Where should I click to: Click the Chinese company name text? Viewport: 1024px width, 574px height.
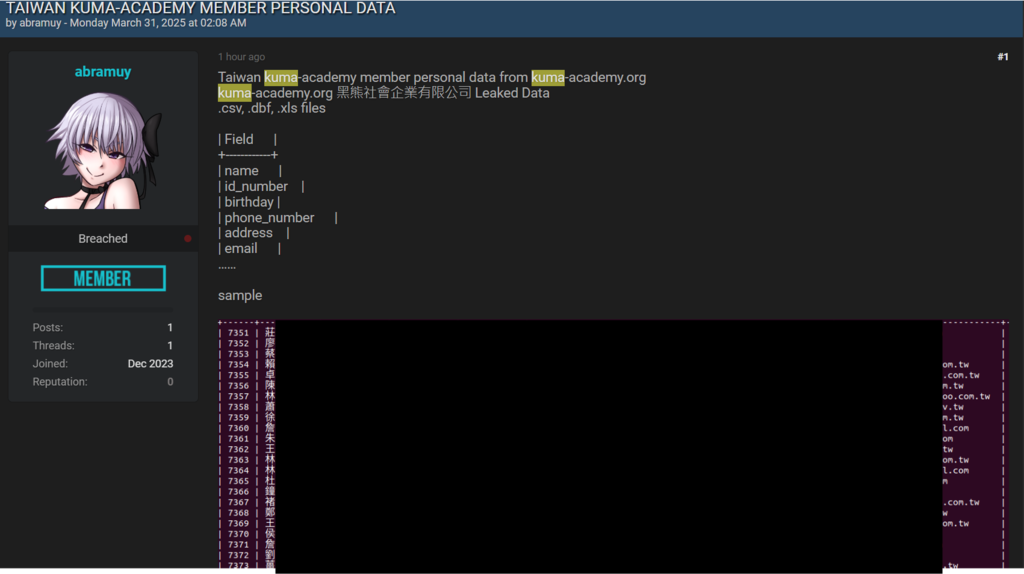click(404, 93)
